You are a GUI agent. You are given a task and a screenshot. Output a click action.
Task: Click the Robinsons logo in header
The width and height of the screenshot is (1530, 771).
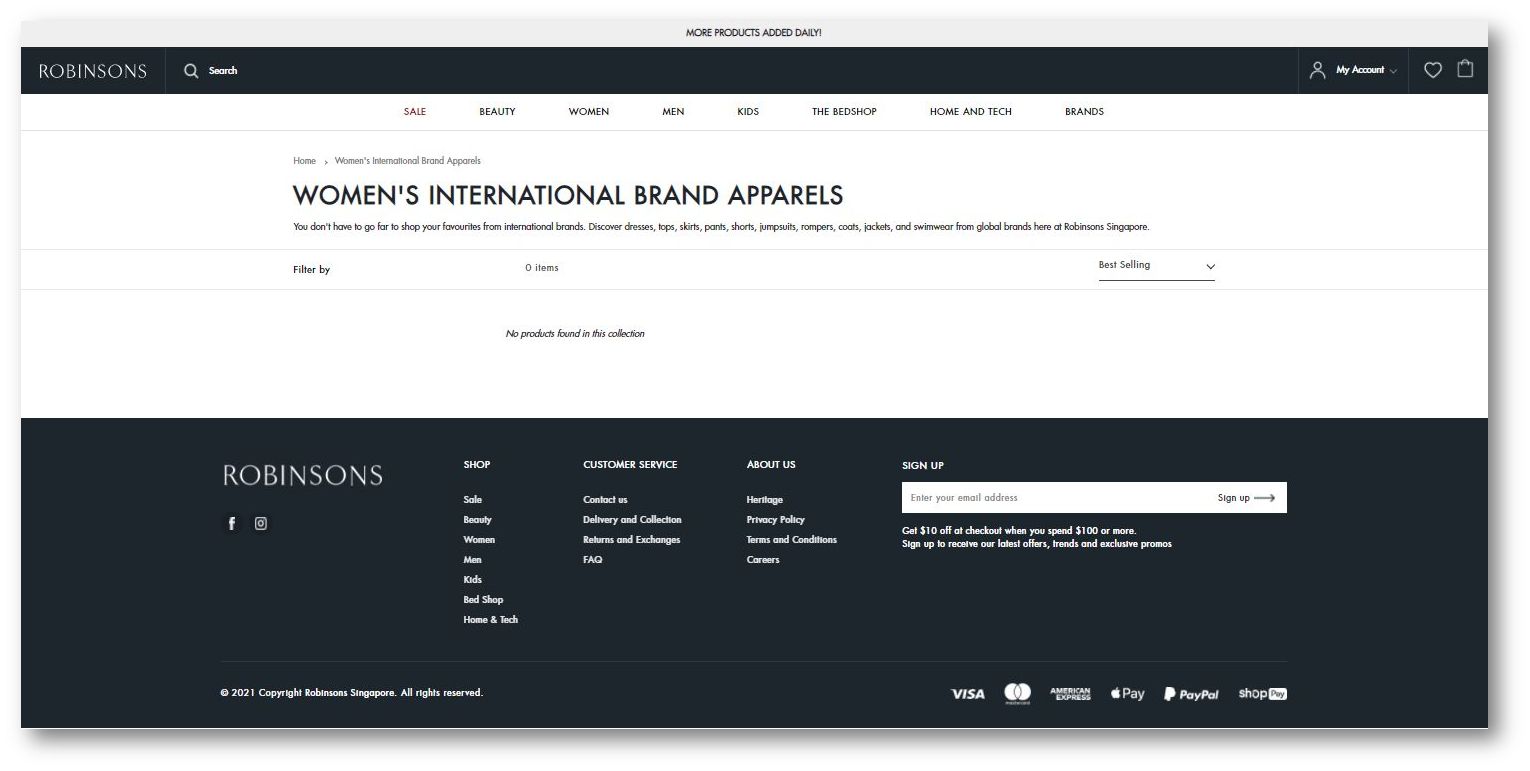pyautogui.click(x=93, y=71)
